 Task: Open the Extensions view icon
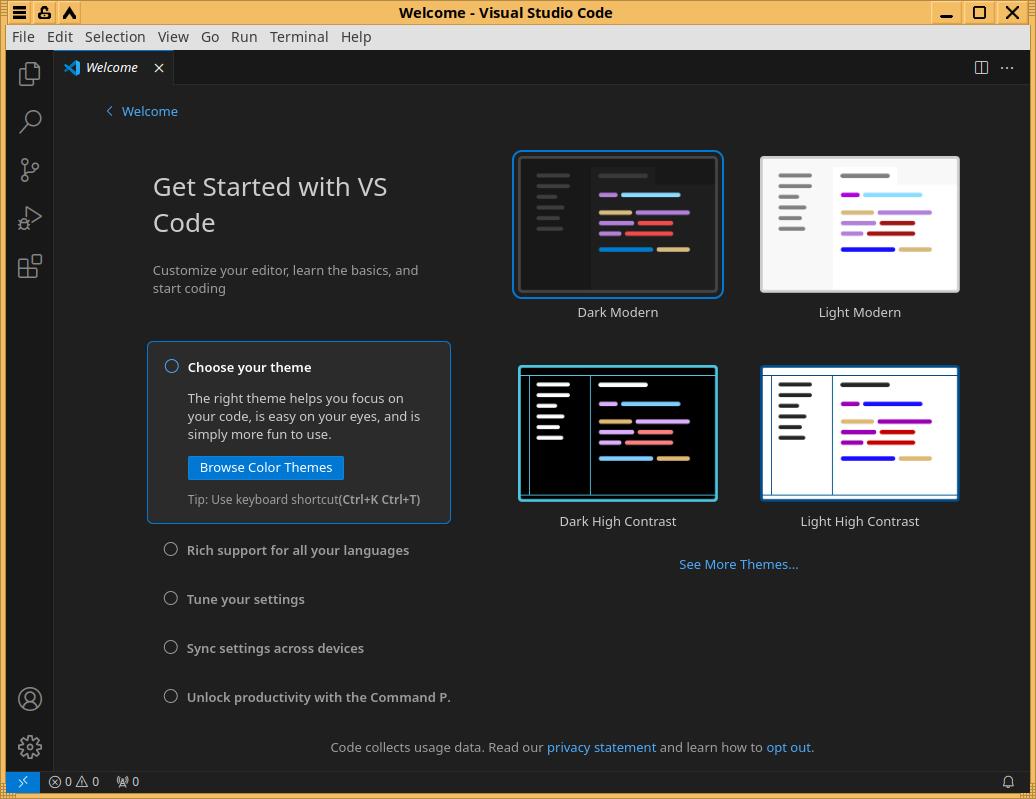[x=30, y=266]
